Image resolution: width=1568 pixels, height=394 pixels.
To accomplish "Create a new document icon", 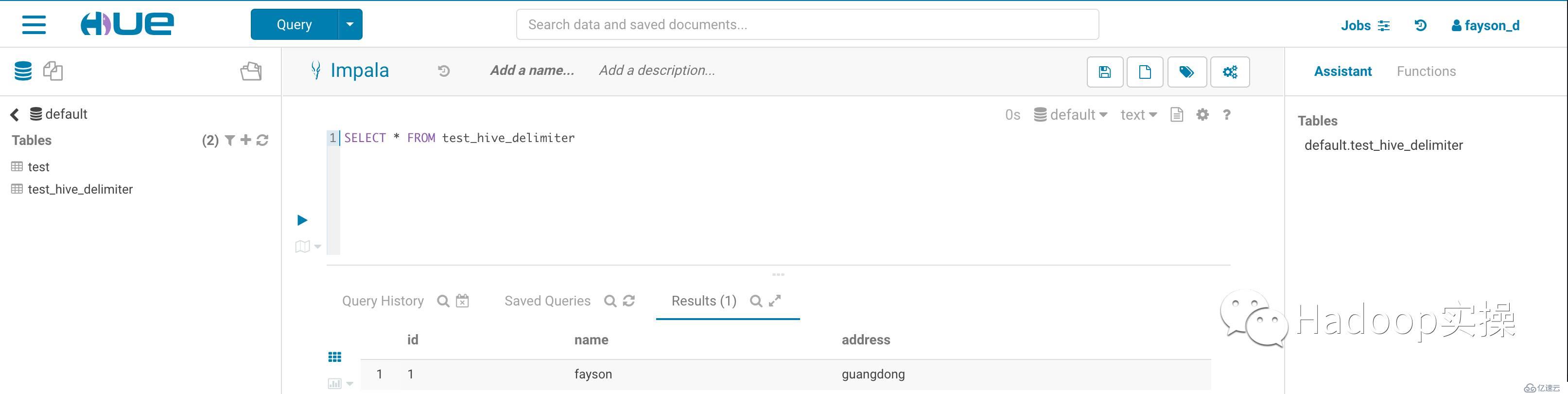I will (1144, 72).
